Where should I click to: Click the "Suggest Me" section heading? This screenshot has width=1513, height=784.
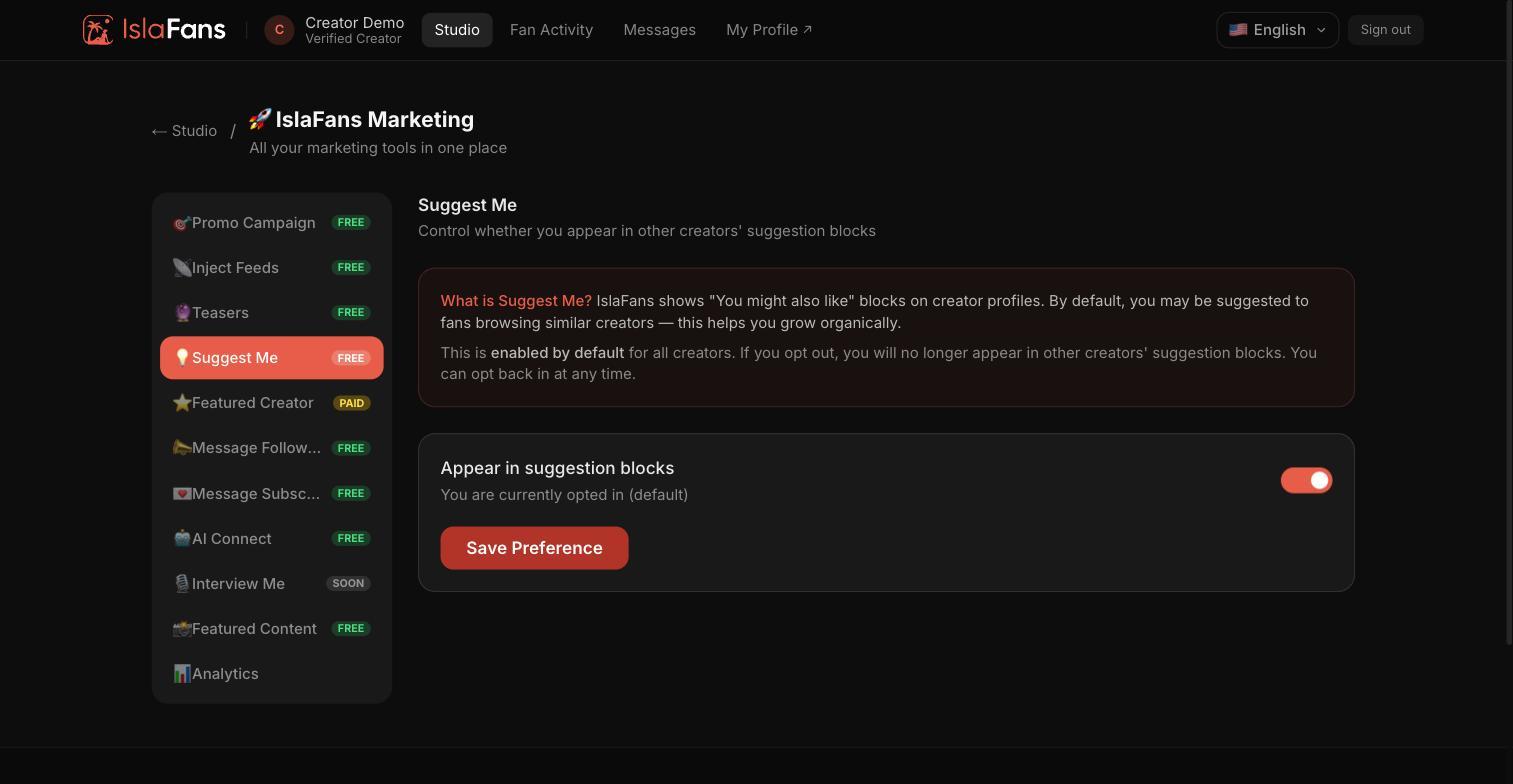[467, 205]
